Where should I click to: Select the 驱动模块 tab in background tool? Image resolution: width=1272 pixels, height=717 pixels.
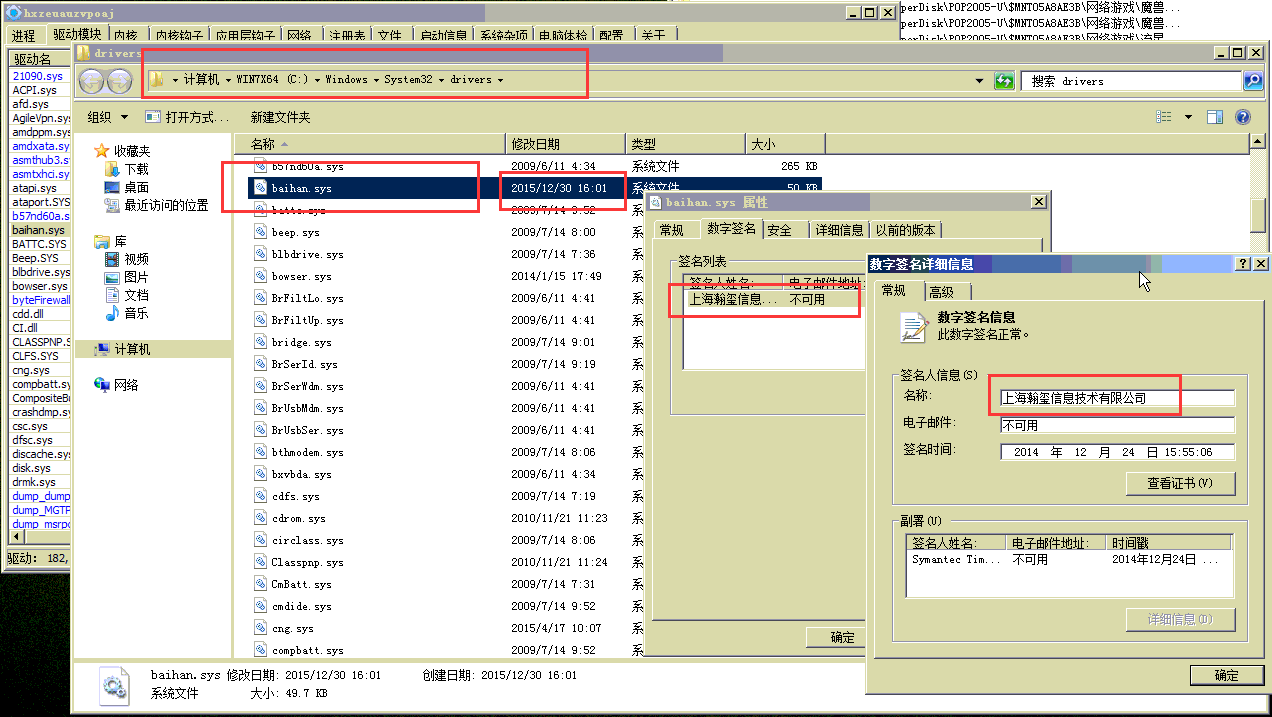77,34
